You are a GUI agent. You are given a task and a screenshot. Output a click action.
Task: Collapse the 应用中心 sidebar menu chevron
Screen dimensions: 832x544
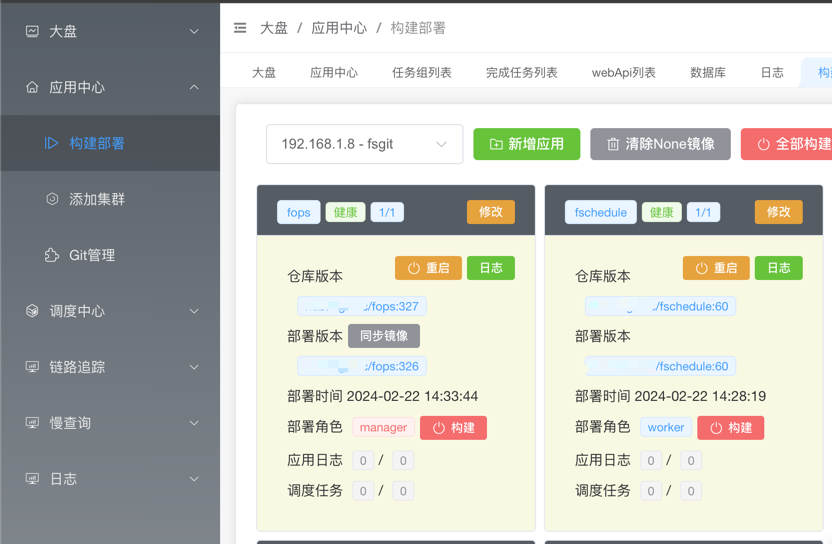[194, 87]
